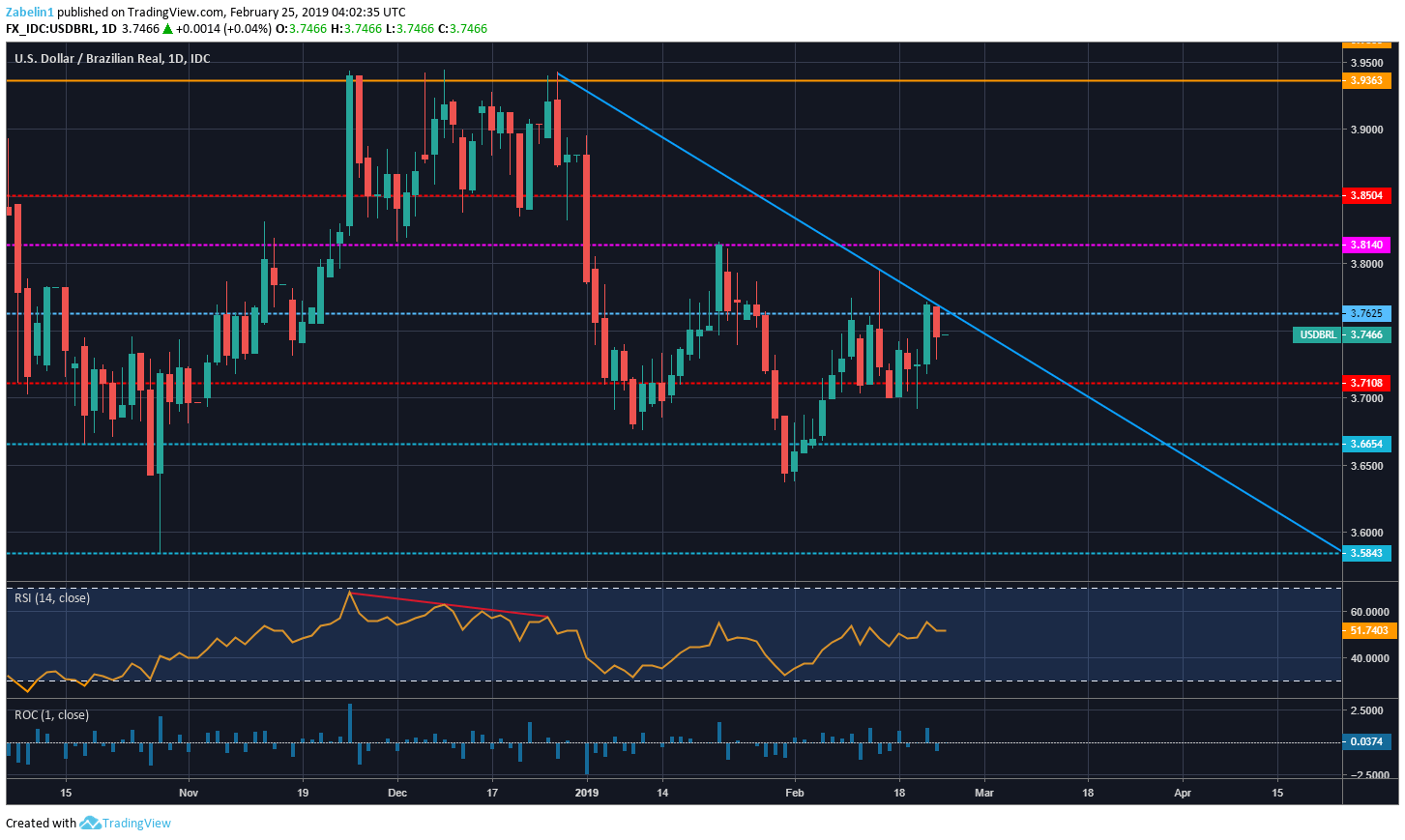Select the 3.6654 blue price label
Viewport: 1405px width, 840px height.
(1366, 444)
